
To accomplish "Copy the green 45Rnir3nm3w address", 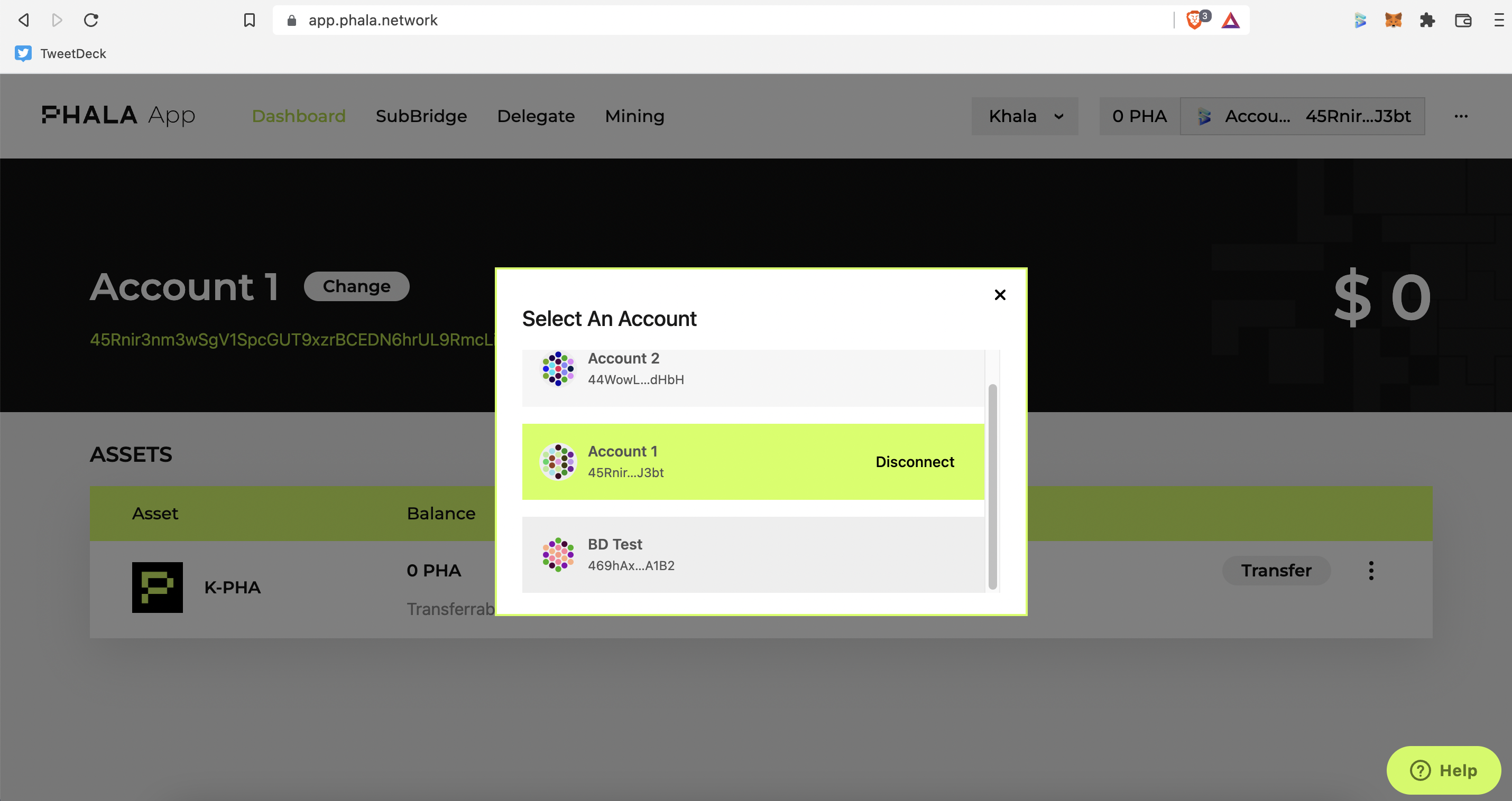I will click(292, 340).
